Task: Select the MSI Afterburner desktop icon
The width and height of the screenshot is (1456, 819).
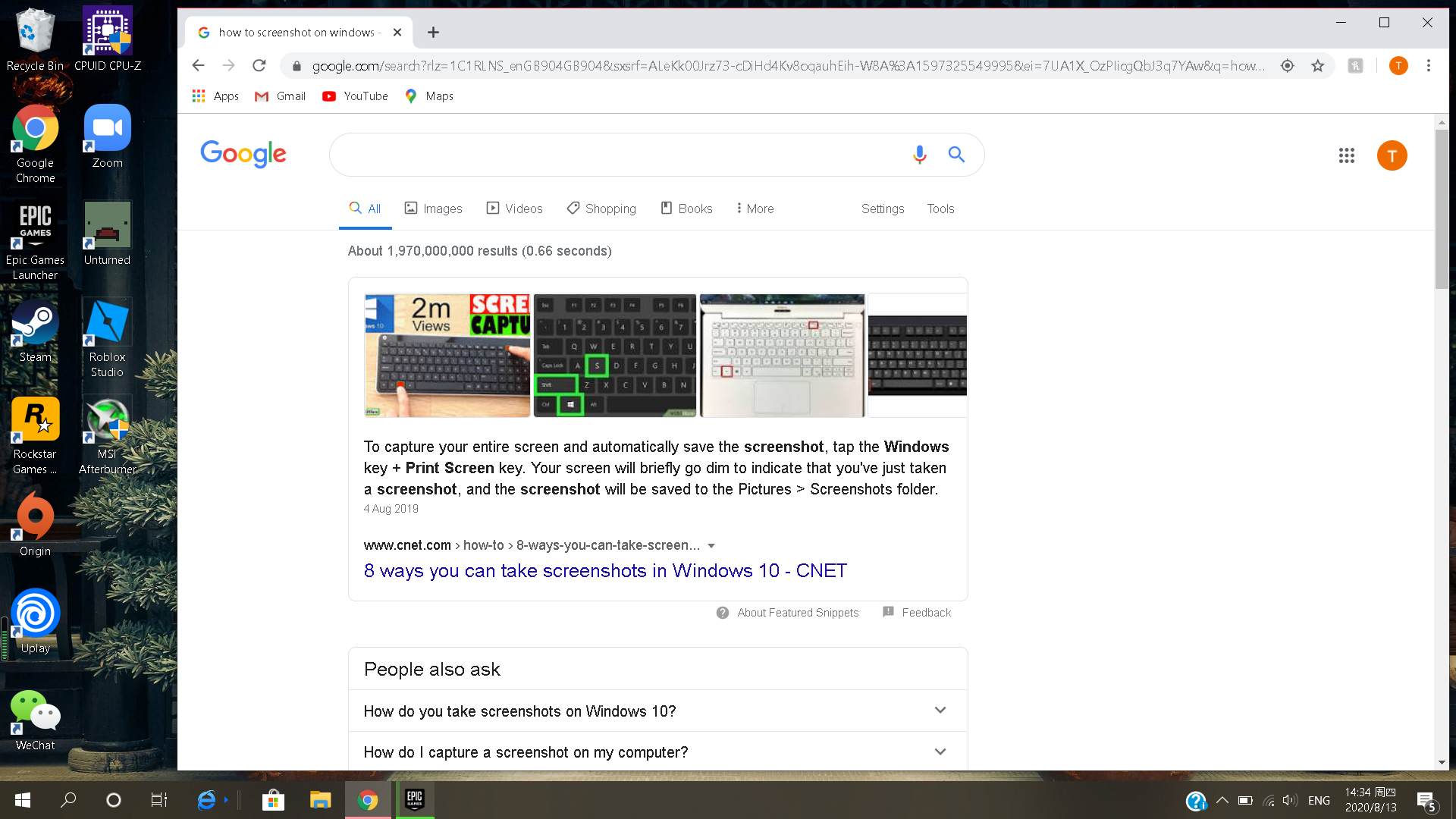Action: pyautogui.click(x=108, y=435)
